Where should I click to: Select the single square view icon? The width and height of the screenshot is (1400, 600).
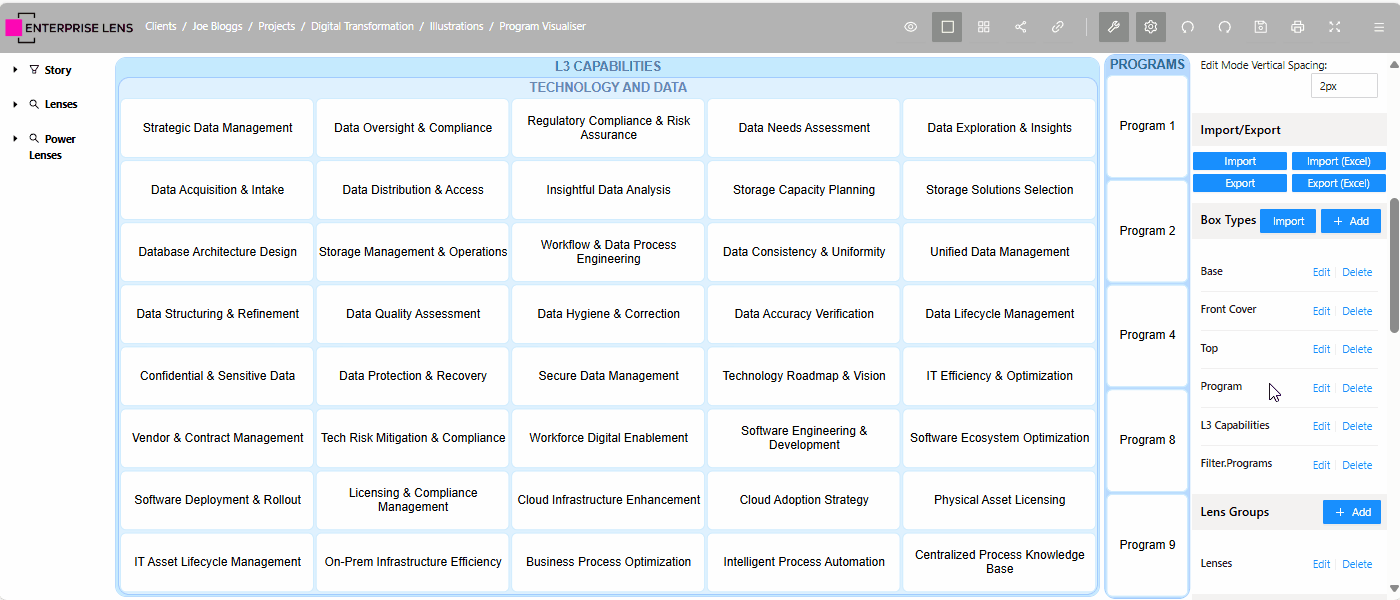click(x=947, y=27)
